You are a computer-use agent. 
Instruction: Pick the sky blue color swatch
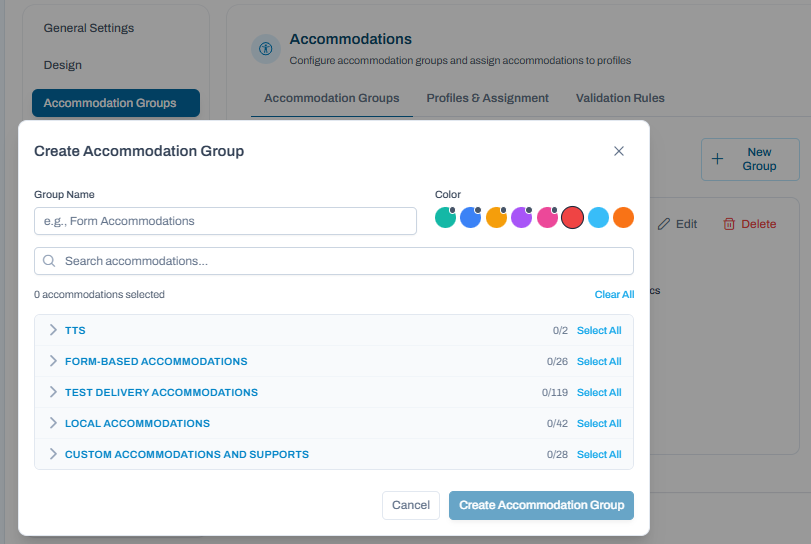(598, 217)
